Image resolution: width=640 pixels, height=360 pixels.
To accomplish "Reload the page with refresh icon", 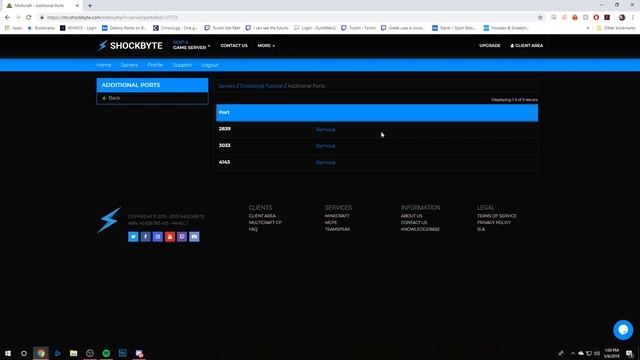I will [29, 17].
